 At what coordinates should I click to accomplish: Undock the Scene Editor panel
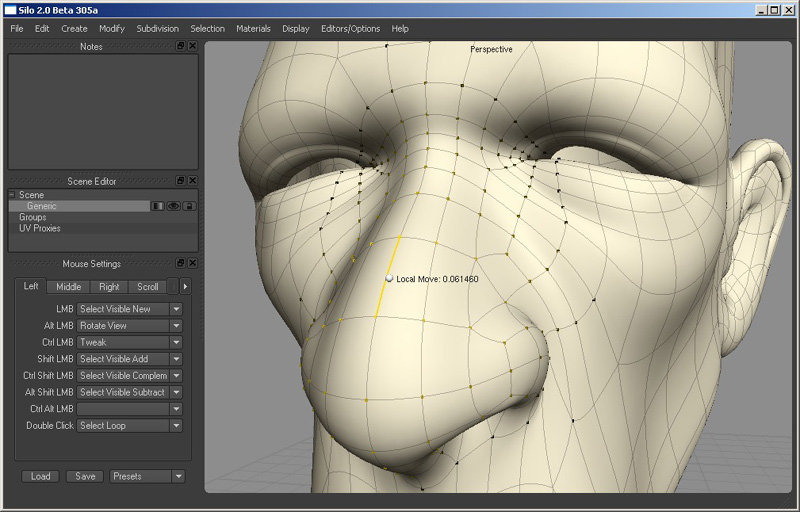click(x=180, y=181)
